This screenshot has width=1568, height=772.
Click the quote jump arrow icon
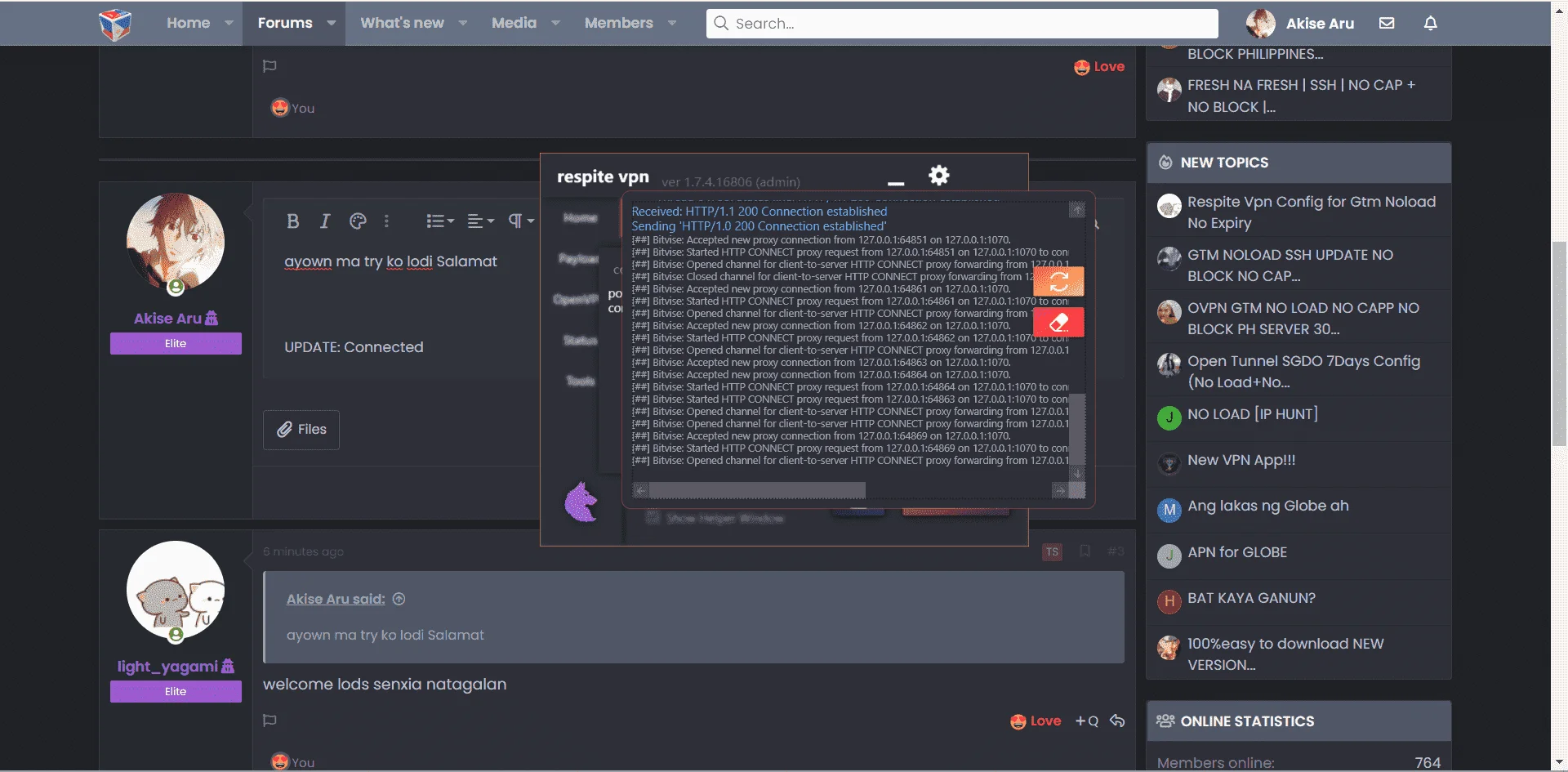(x=399, y=599)
